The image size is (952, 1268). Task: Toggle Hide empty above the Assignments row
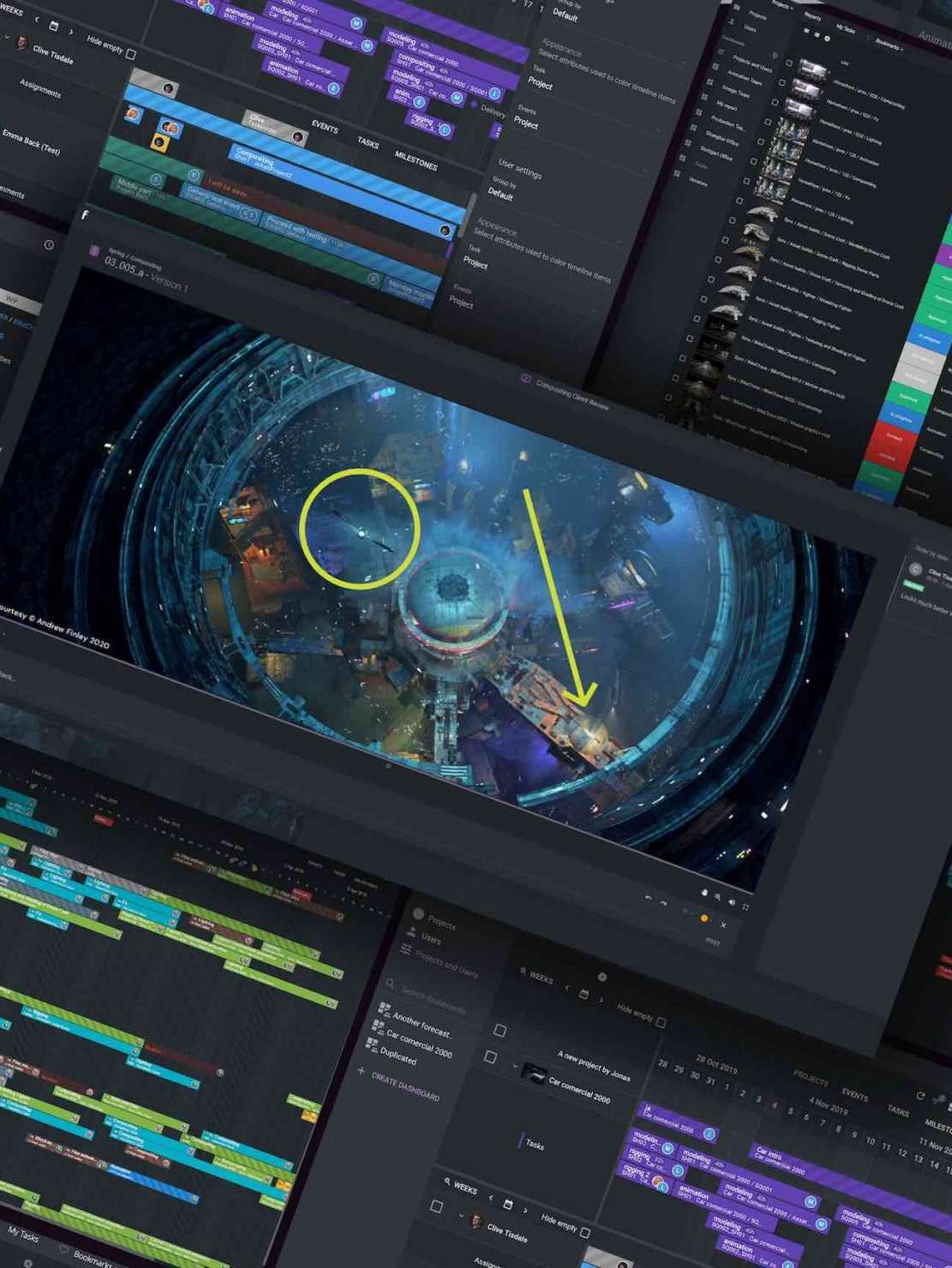coord(131,54)
